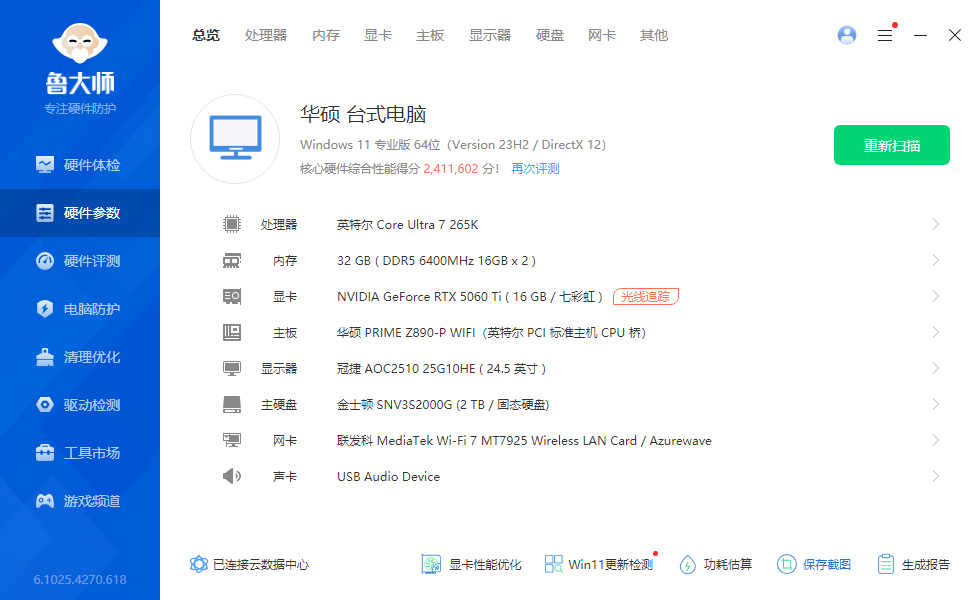Click the 显示器 monitor icon
This screenshot has width=980, height=600.
[232, 369]
